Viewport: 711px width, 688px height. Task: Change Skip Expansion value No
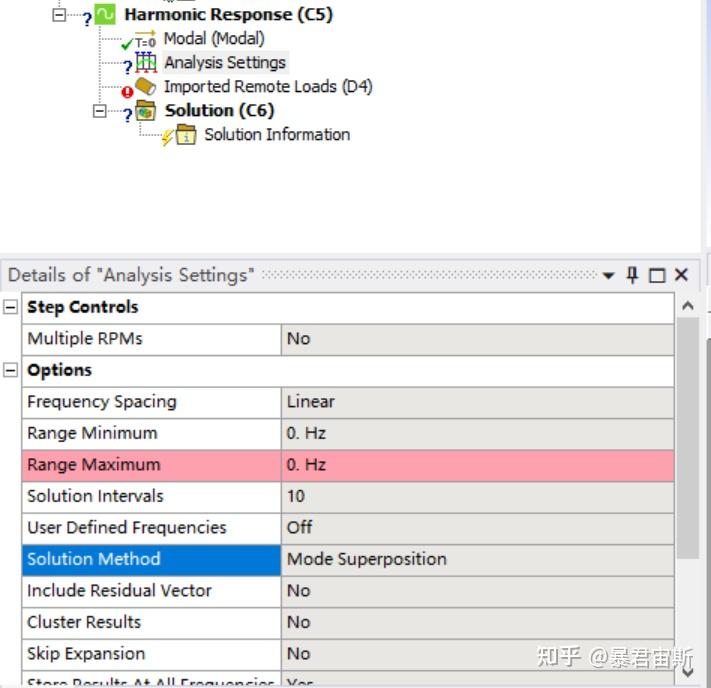pyautogui.click(x=477, y=654)
